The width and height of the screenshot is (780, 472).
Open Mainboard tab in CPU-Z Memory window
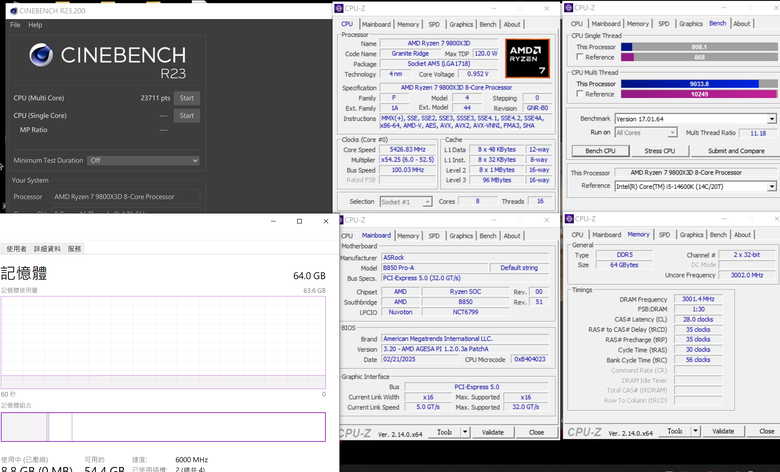606,235
